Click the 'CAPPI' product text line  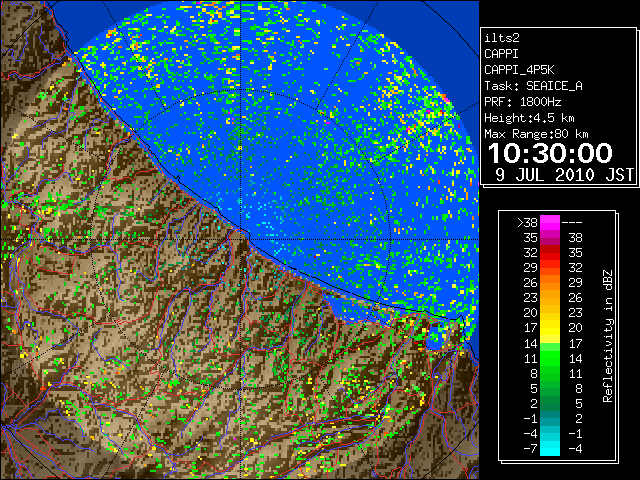tap(501, 54)
